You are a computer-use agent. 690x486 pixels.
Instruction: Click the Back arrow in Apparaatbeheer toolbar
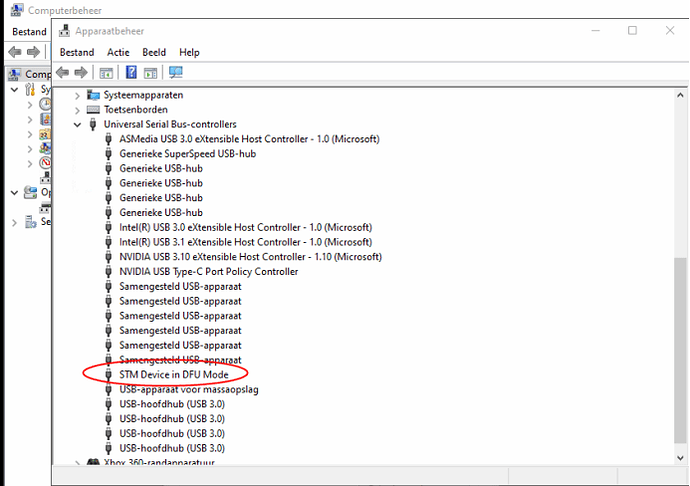coord(62,72)
